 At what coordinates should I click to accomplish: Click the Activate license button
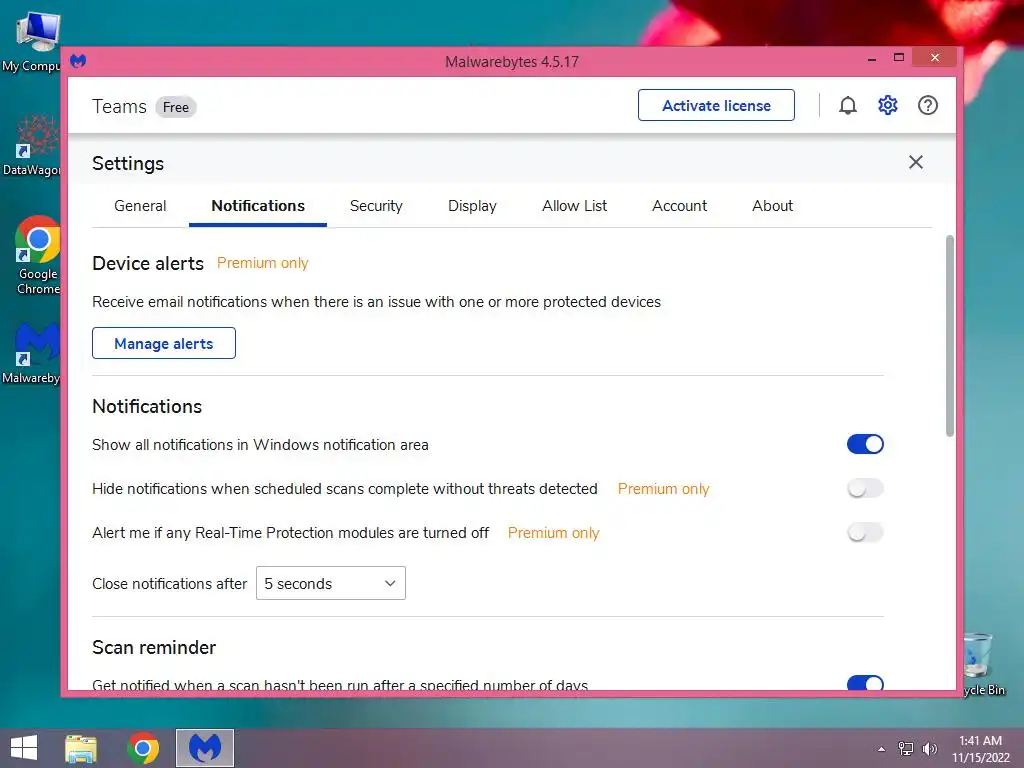pyautogui.click(x=716, y=105)
